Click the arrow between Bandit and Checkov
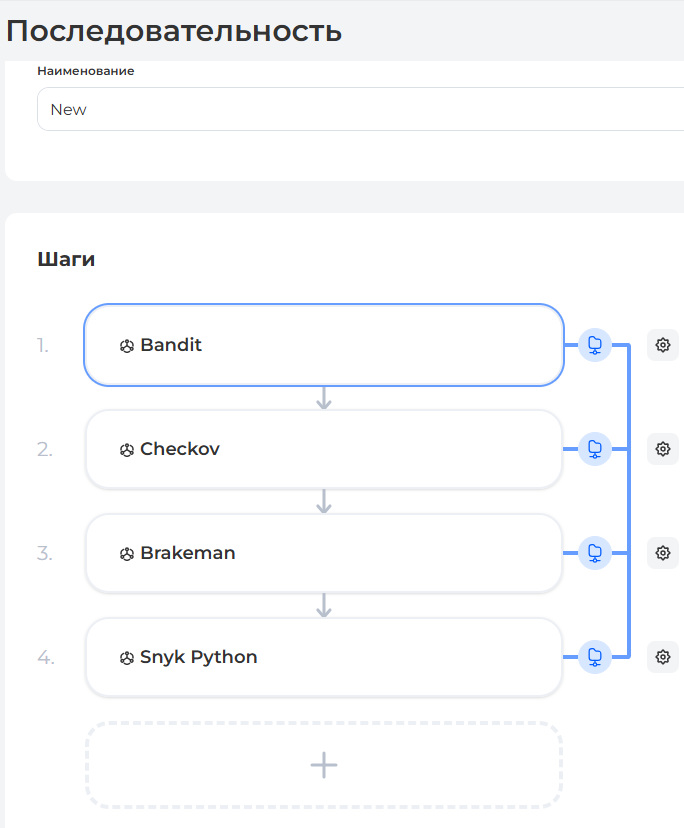Screen dimensions: 684x828 click(x=323, y=398)
